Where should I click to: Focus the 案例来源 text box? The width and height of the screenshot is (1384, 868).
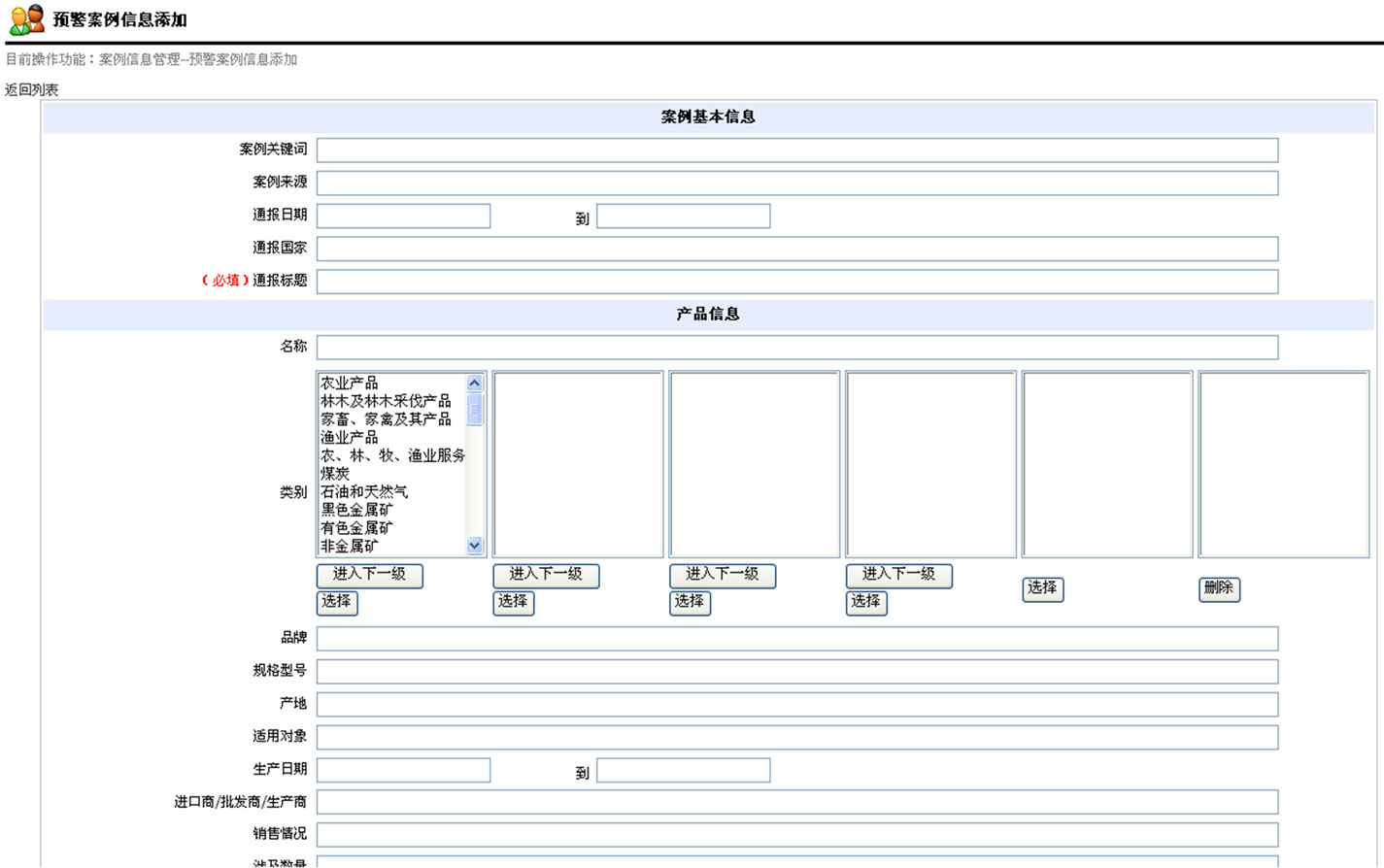point(796,184)
